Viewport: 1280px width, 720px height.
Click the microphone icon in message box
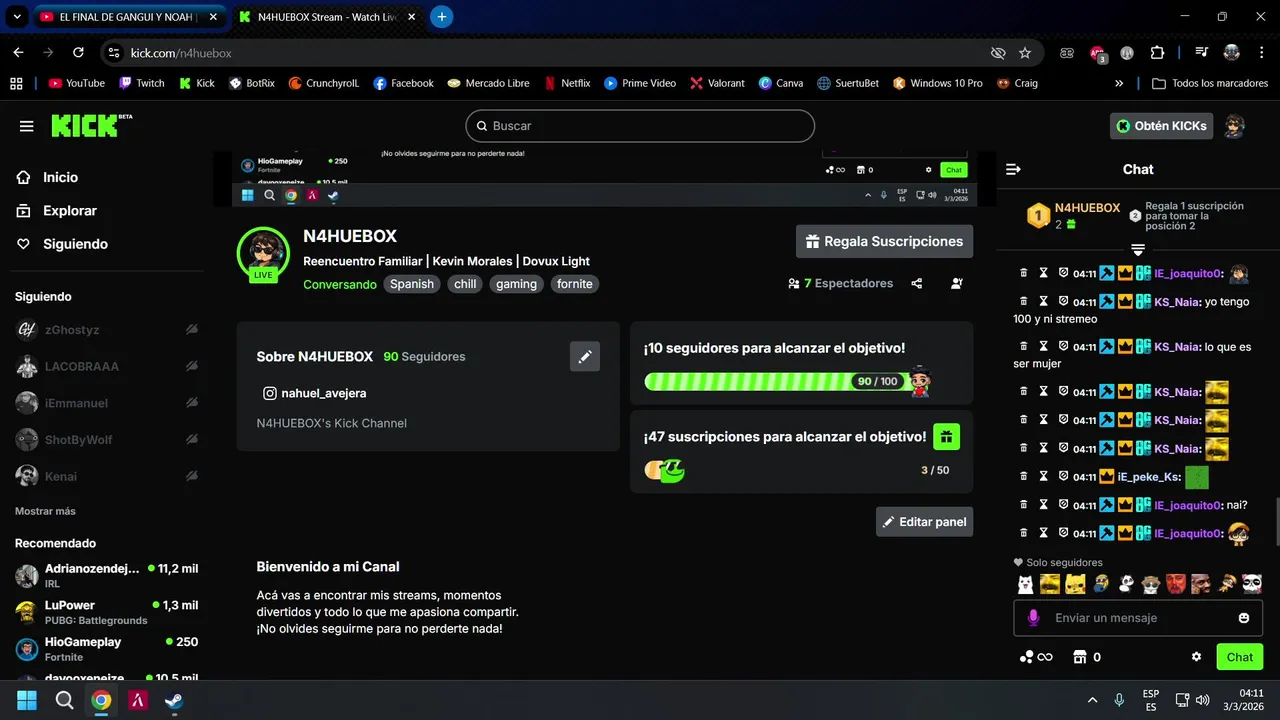(x=1033, y=618)
